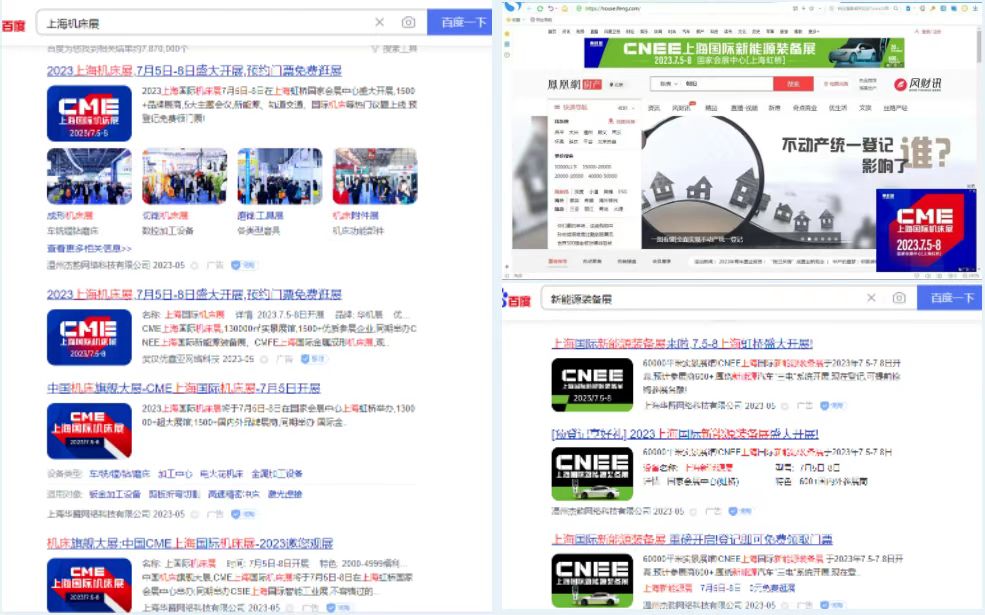Click the 激光设备 link
The image size is (985, 615).
285,494
